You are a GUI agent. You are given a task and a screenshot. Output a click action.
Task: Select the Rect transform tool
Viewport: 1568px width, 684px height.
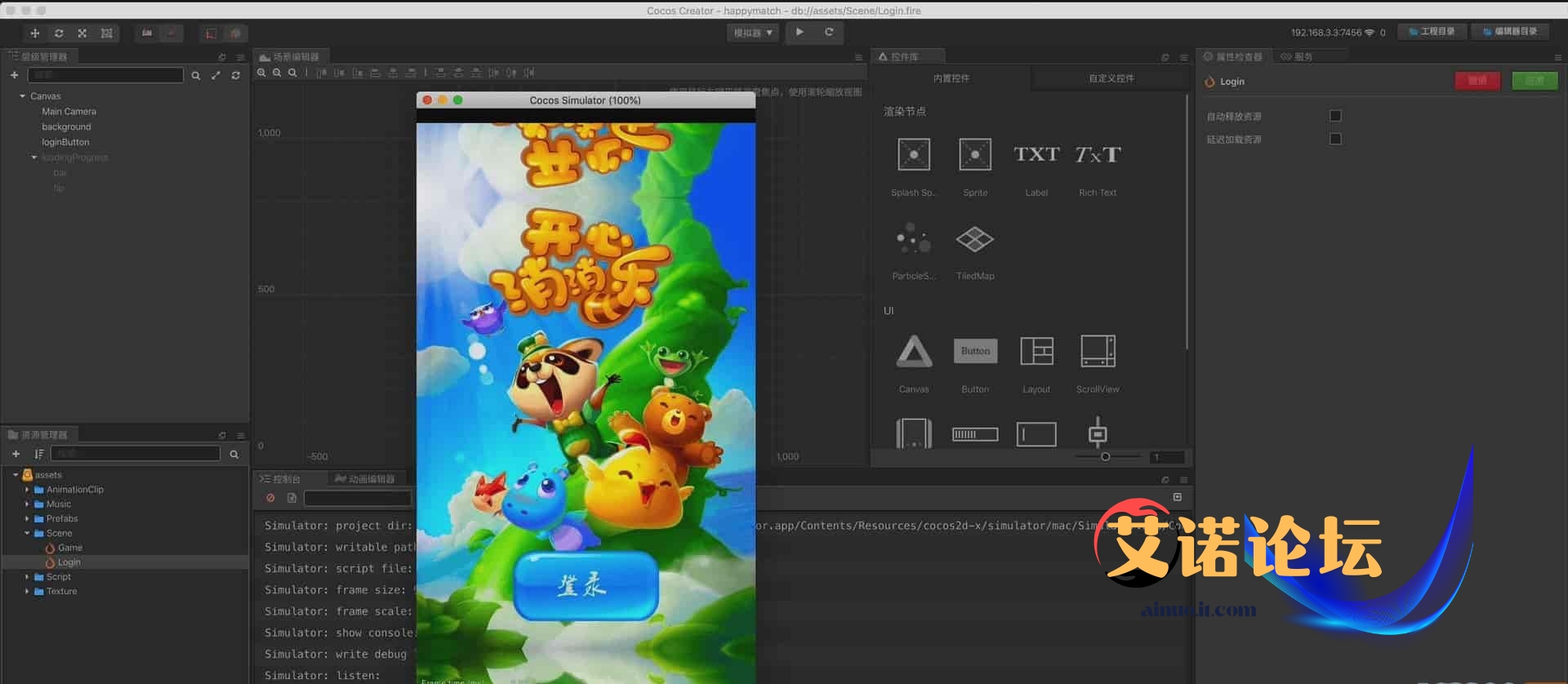pos(106,33)
